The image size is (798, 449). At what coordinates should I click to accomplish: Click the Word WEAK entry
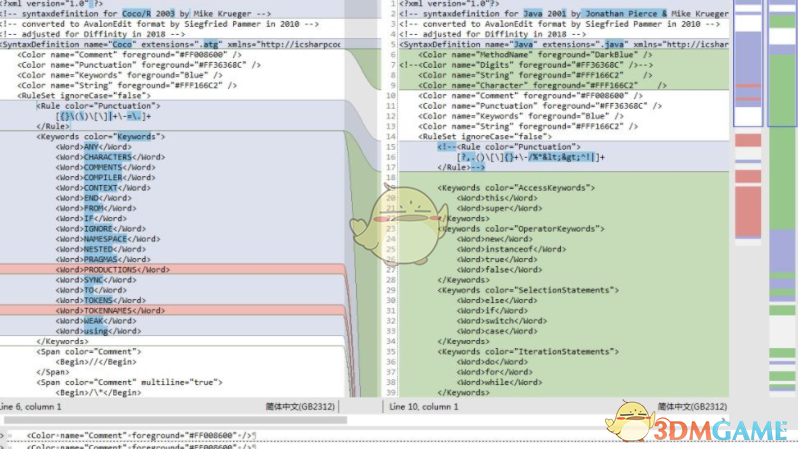(96, 321)
